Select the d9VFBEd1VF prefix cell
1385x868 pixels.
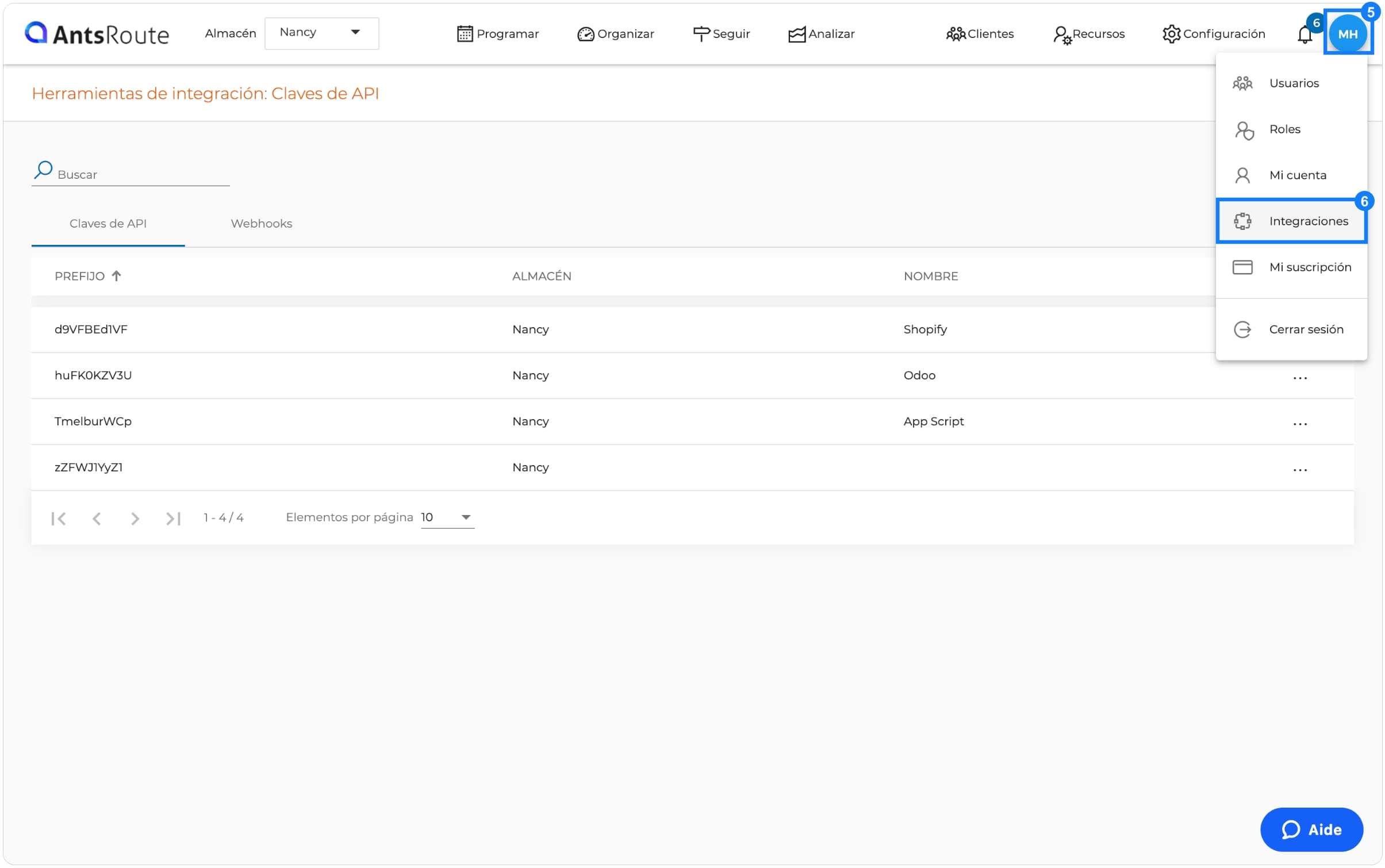click(x=91, y=329)
